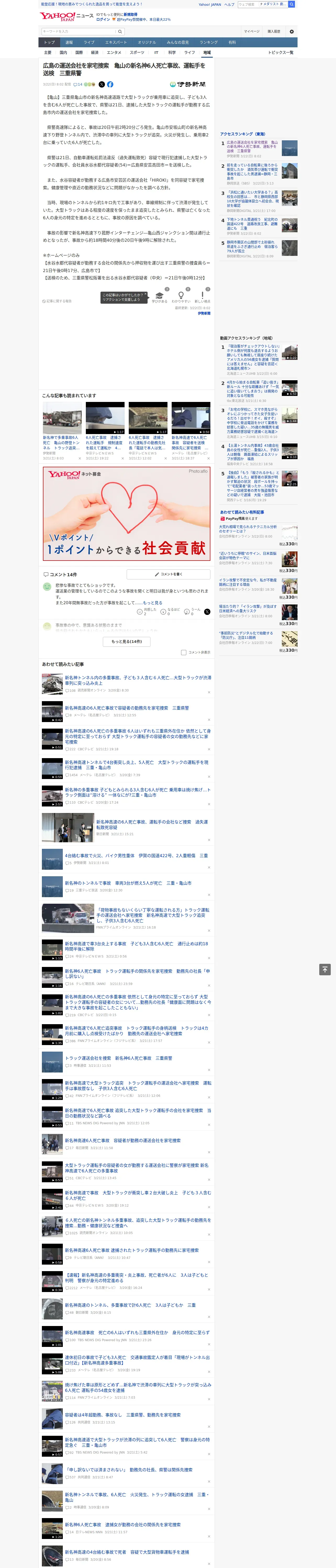Click the なるほど face reaction on comment
The height and width of the screenshot is (1568, 336).
[170, 612]
